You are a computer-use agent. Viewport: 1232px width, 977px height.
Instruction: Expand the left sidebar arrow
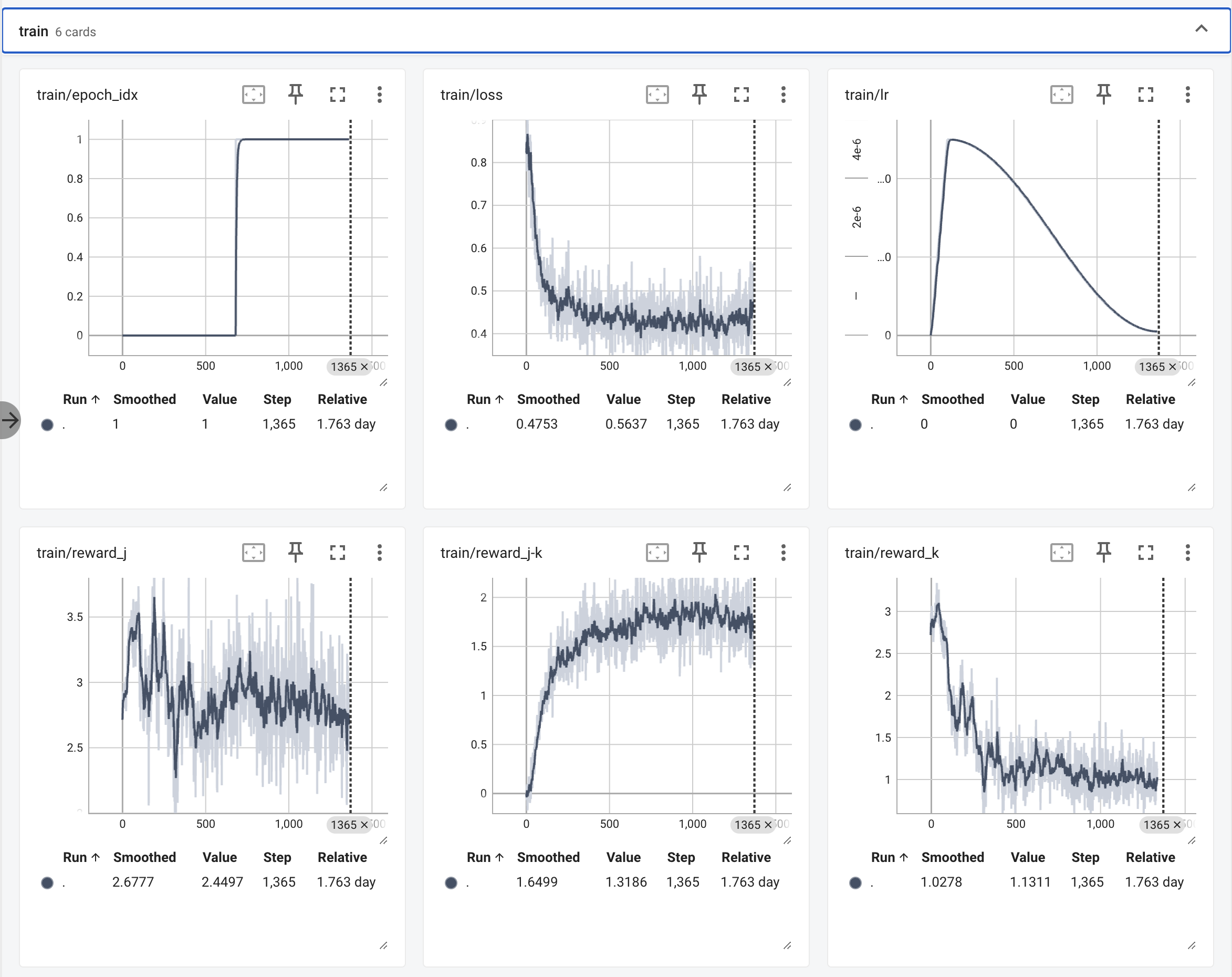click(9, 420)
